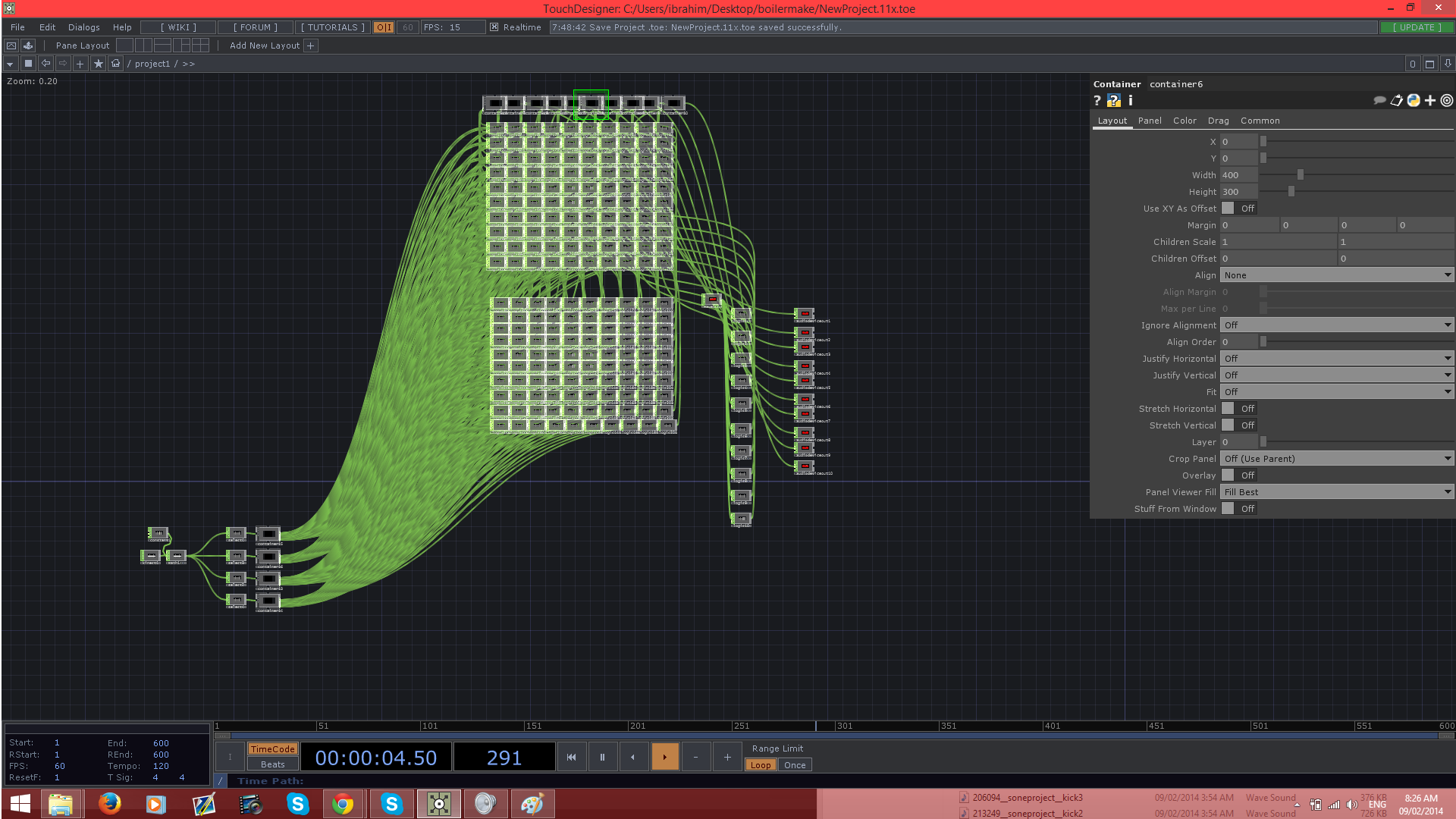The image size is (1456, 819).
Task: Expand the Crop Panel dropdown
Action: point(1336,459)
